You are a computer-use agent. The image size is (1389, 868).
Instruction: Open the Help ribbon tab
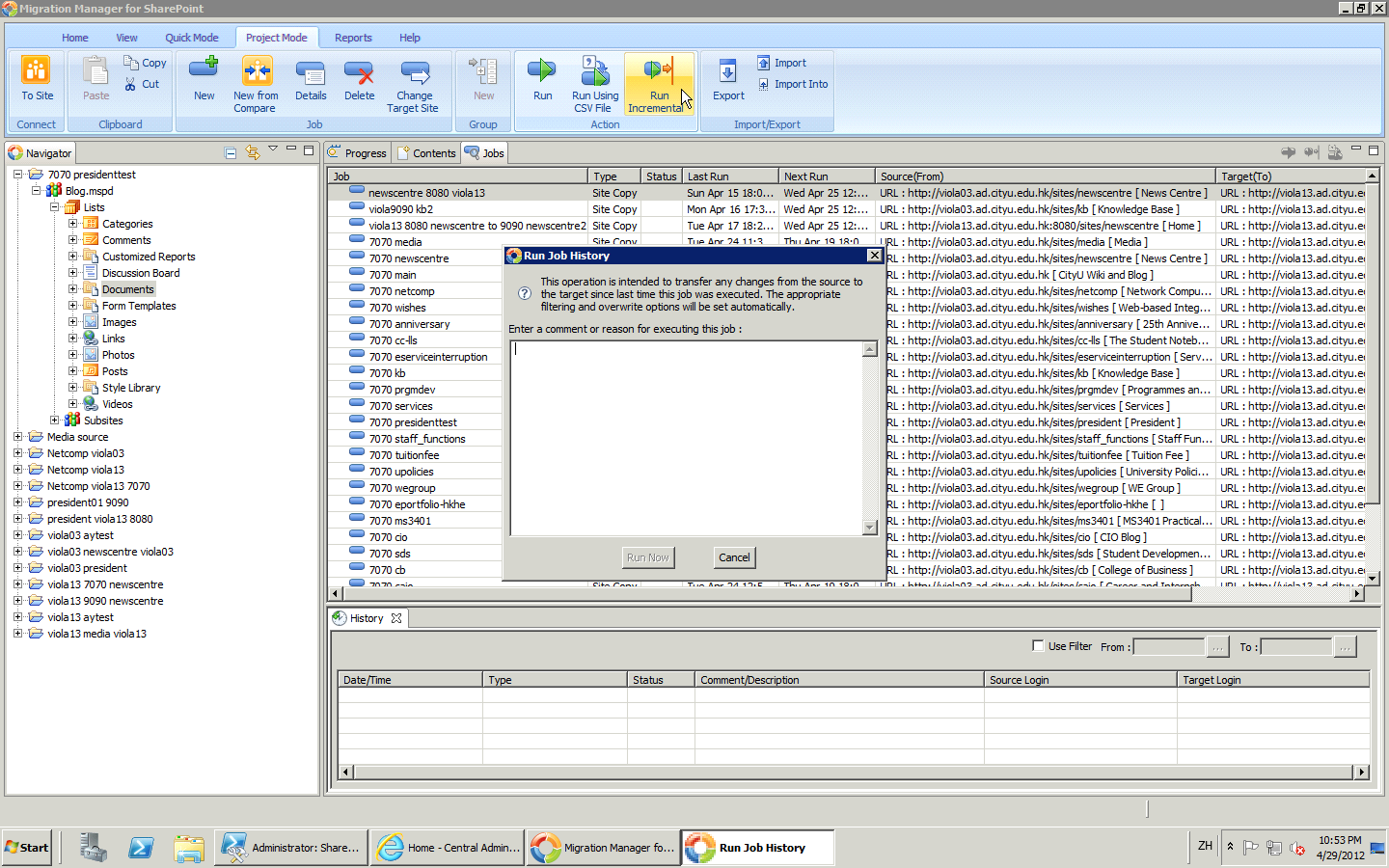pos(410,38)
